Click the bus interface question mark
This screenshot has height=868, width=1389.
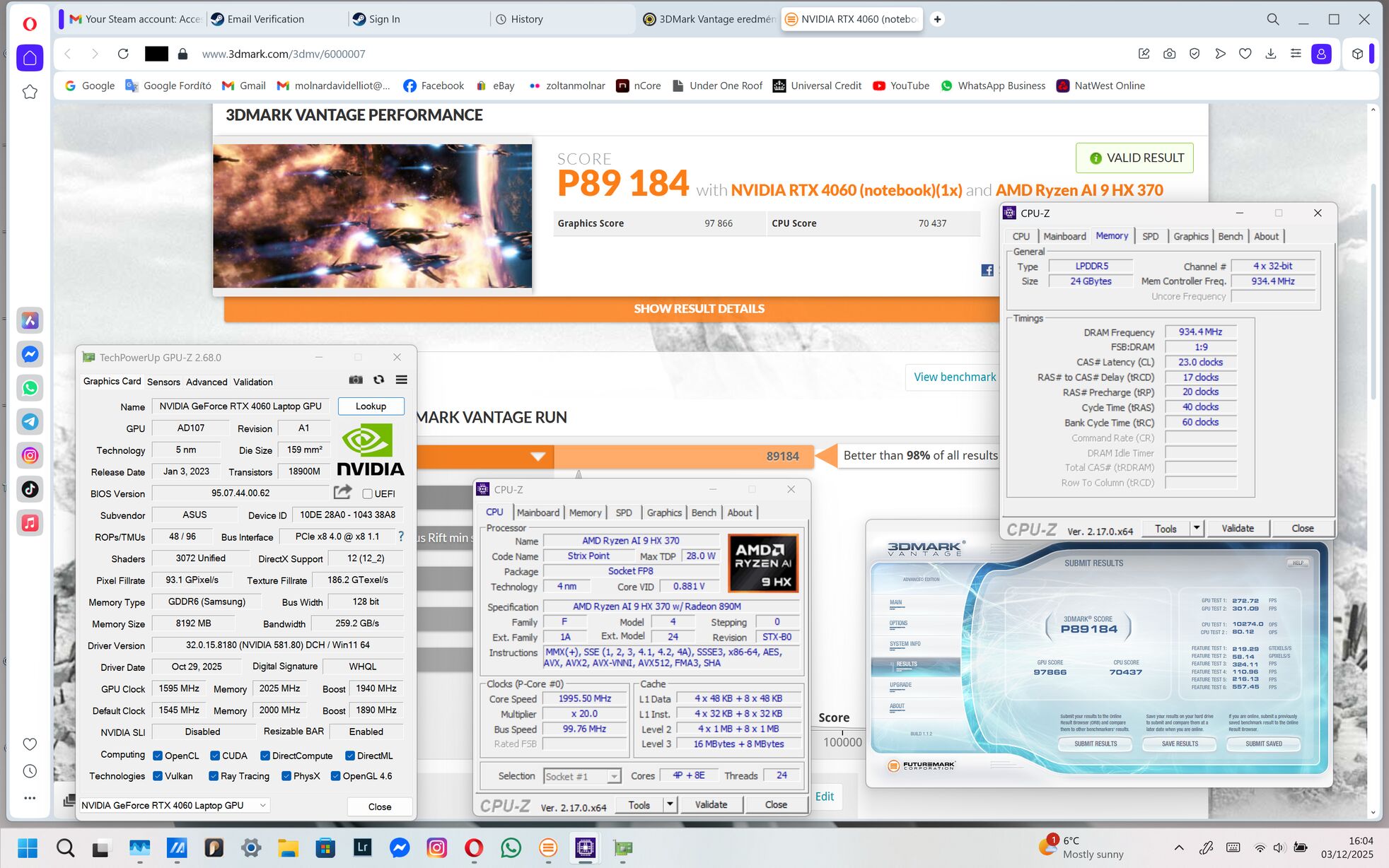(401, 536)
